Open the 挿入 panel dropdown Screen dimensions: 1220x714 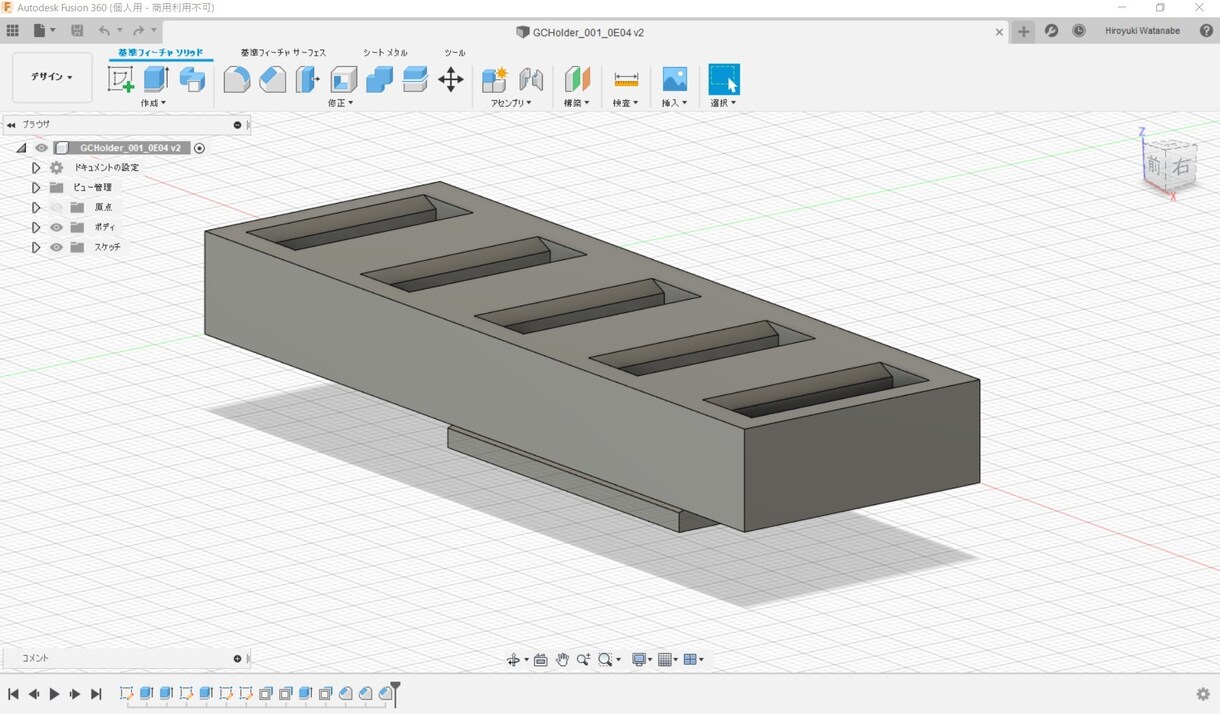coord(675,103)
